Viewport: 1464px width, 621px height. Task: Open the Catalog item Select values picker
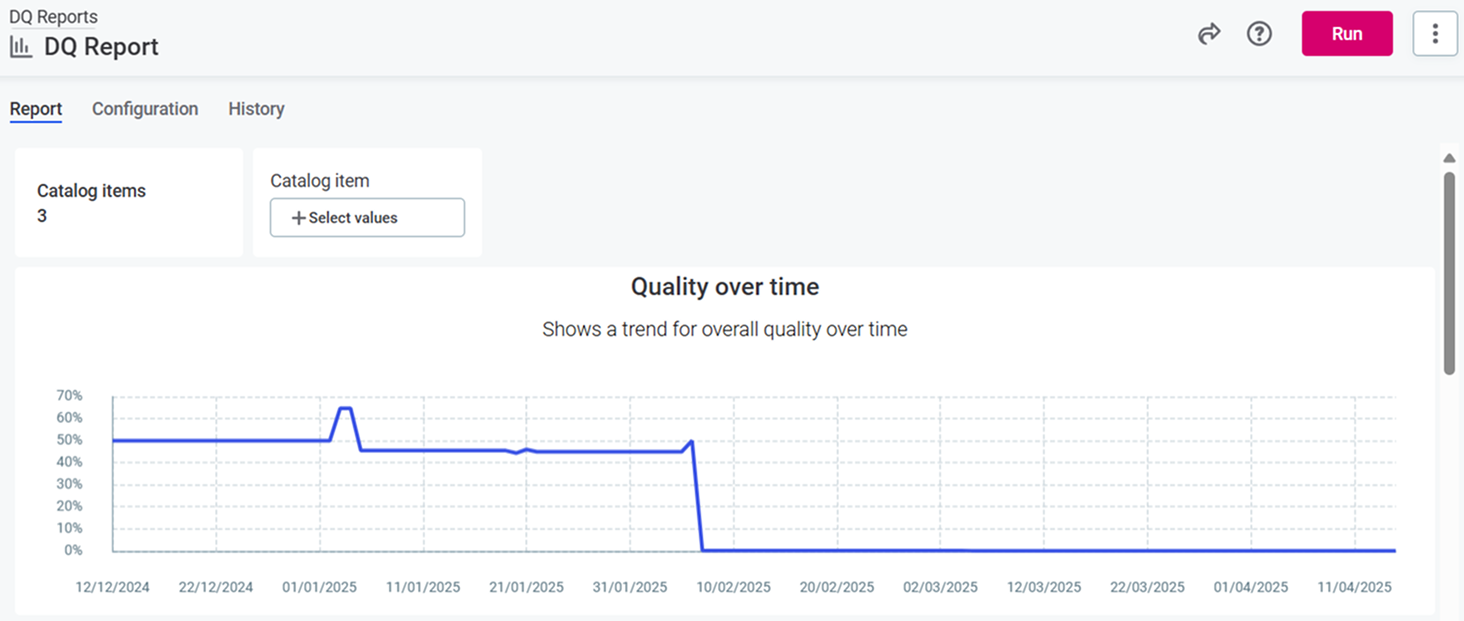click(x=367, y=217)
